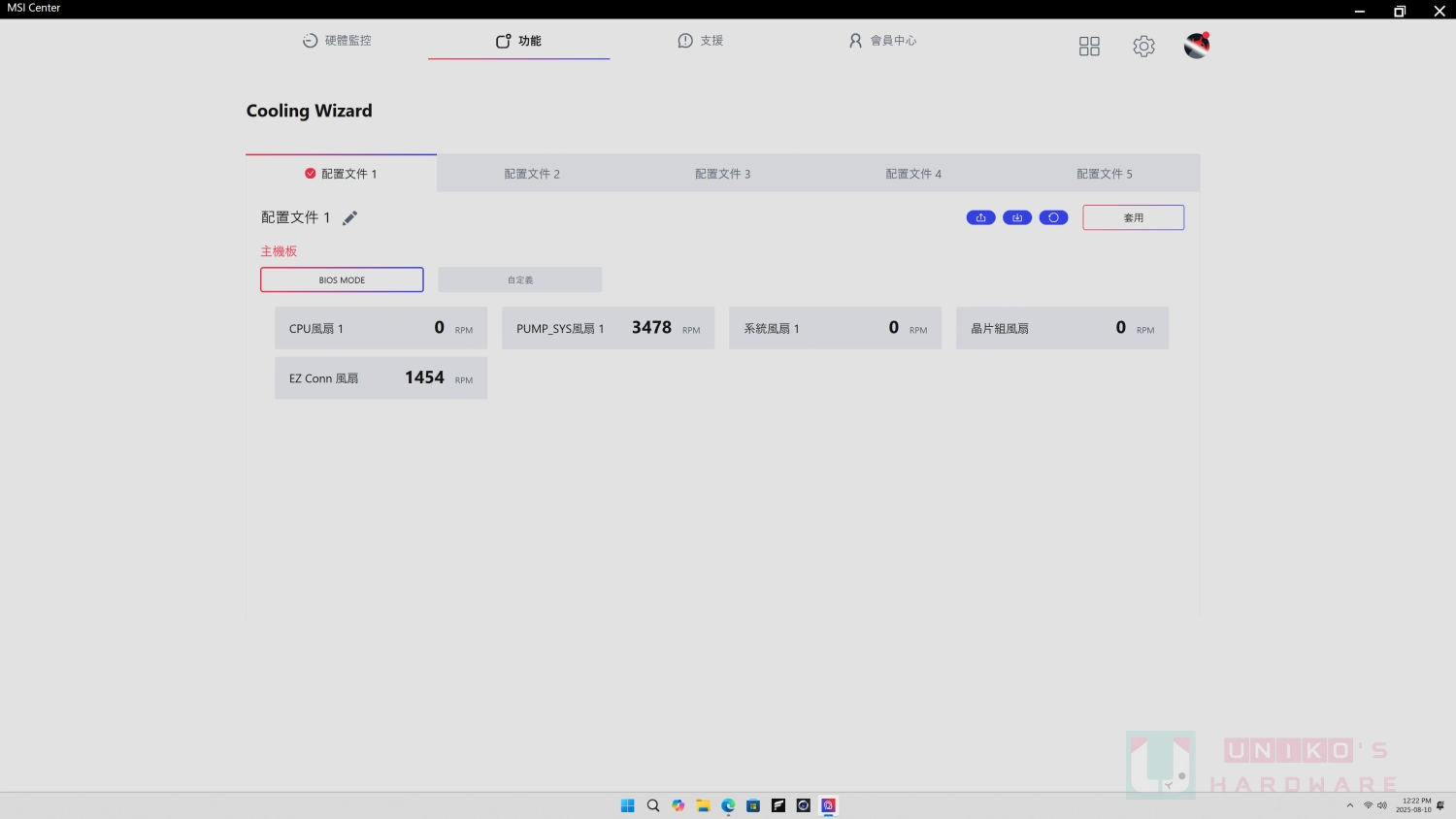The image size is (1456, 819).
Task: Open the notification bell in tray
Action: click(1440, 805)
